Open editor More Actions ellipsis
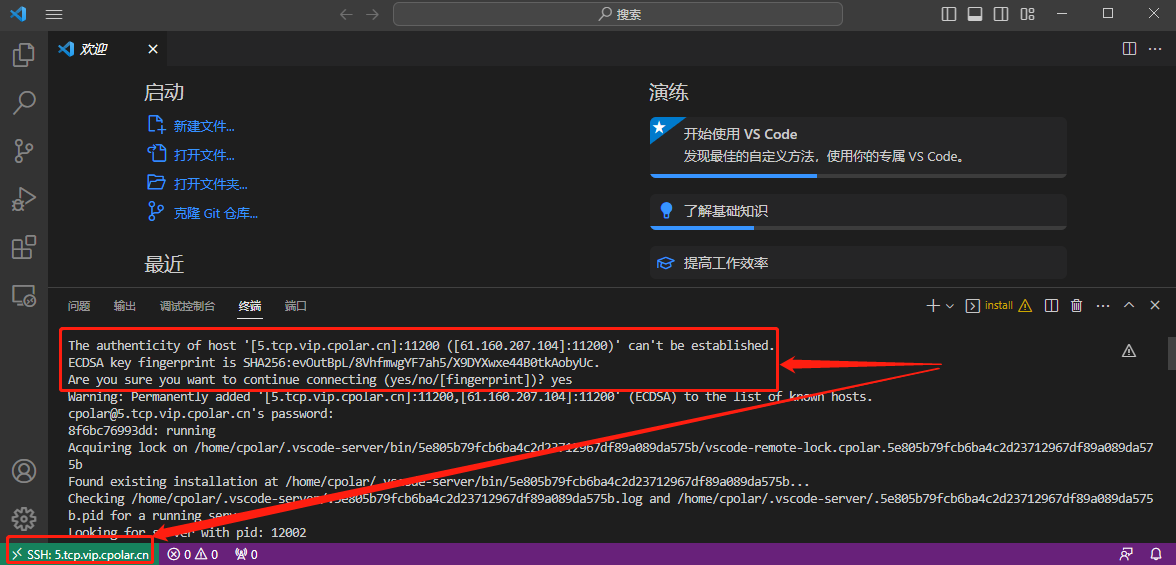The height and width of the screenshot is (565, 1176). click(x=1155, y=49)
